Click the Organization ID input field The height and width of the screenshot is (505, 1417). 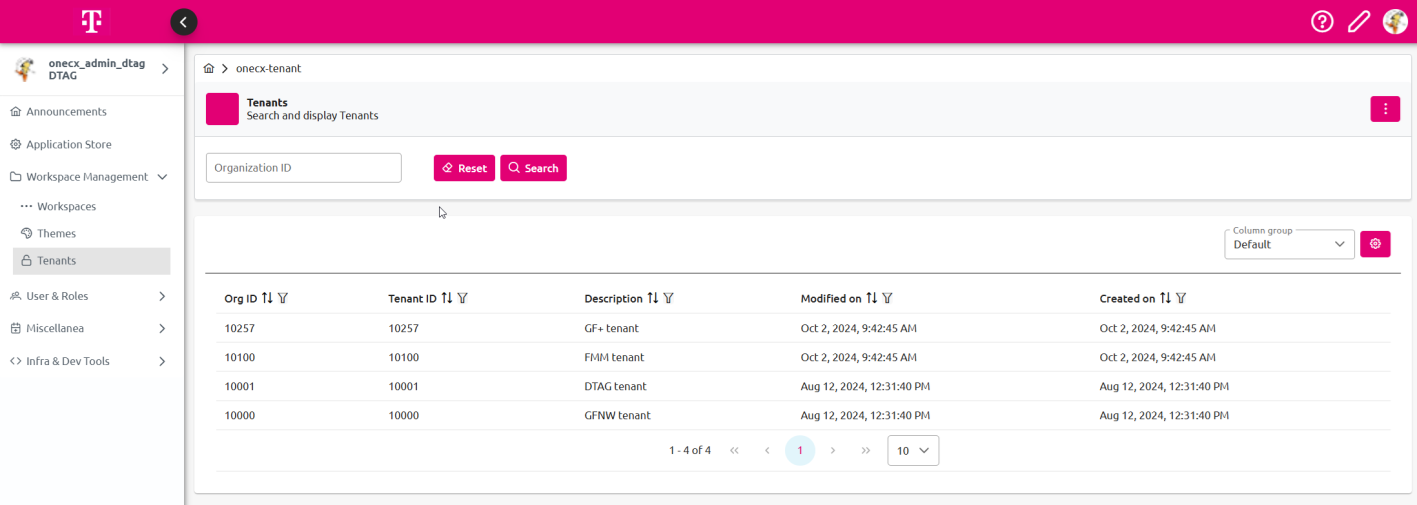point(303,168)
